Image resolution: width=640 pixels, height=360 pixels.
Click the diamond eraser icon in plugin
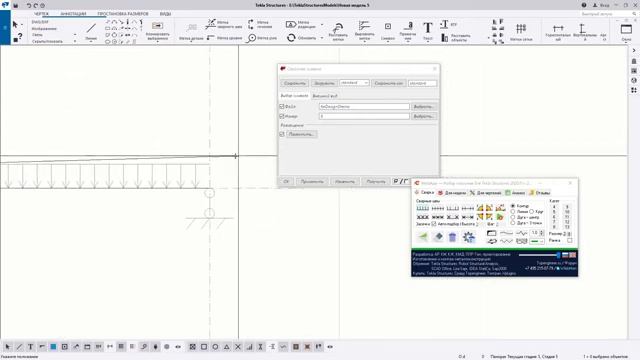coord(438,237)
